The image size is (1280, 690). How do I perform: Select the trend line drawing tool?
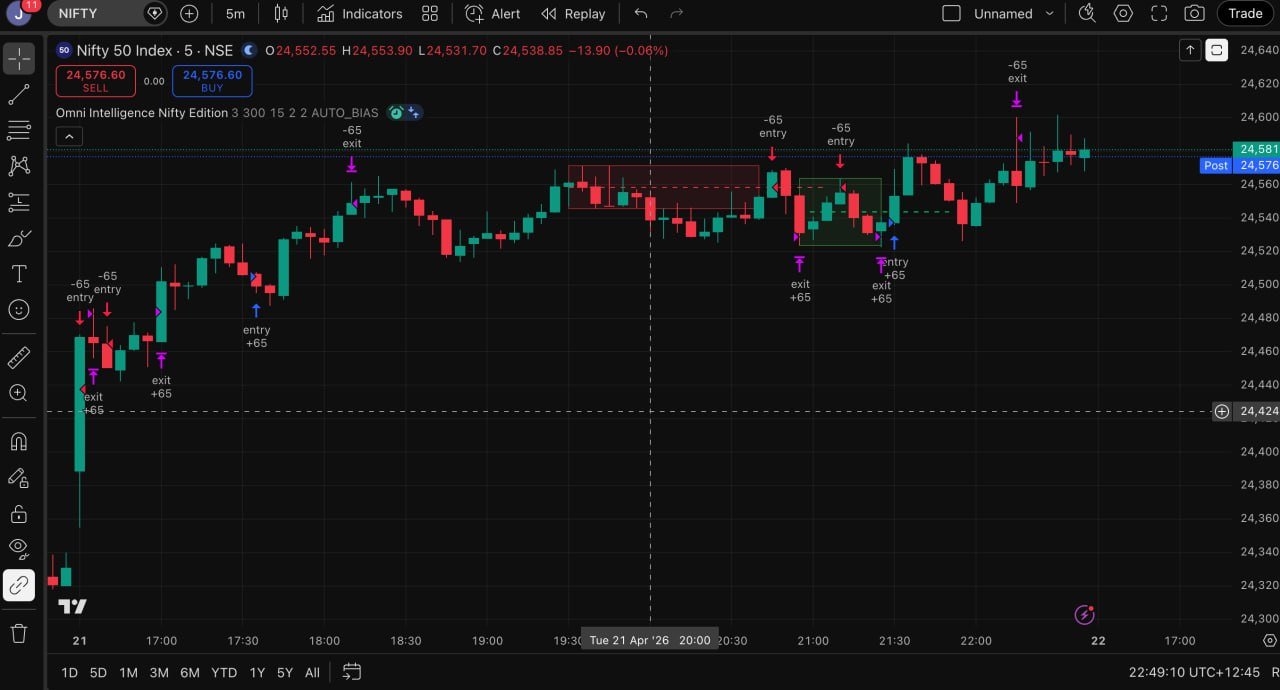click(19, 95)
